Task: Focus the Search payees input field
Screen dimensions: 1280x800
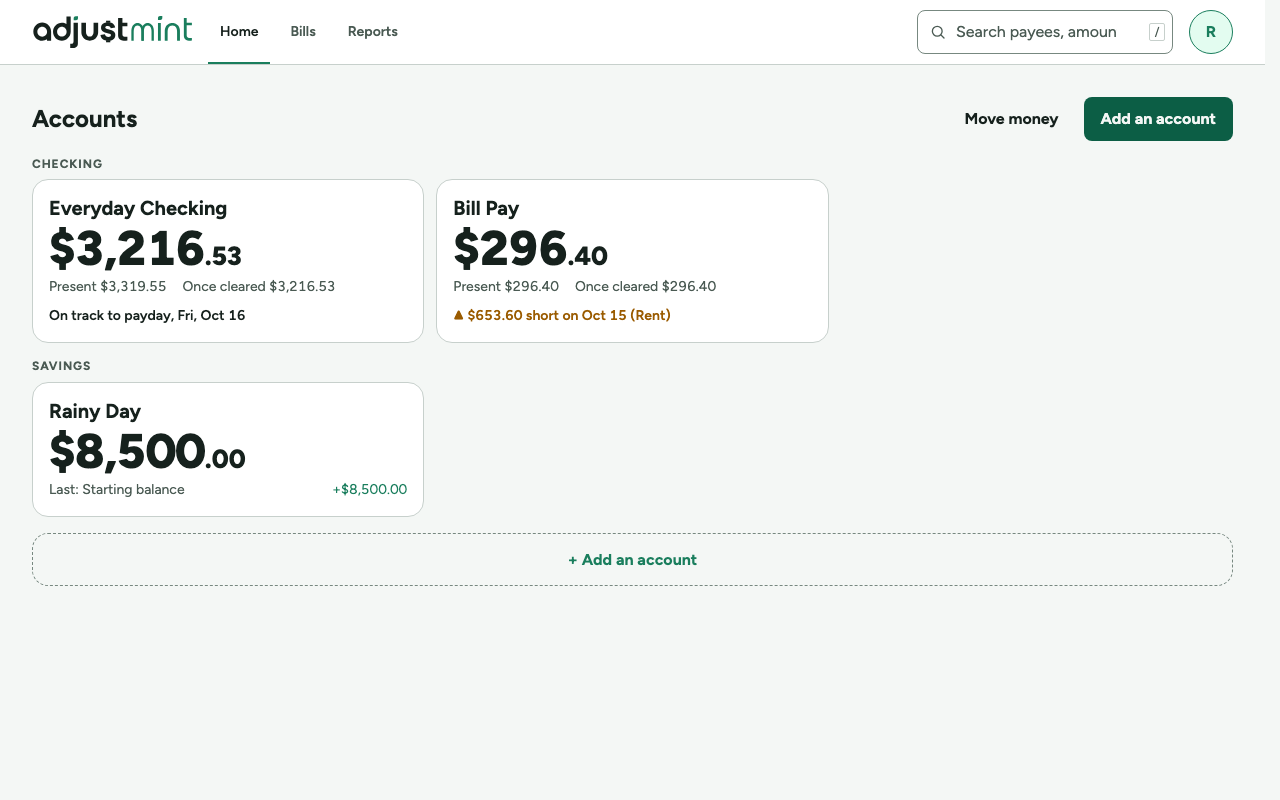Action: tap(1045, 32)
